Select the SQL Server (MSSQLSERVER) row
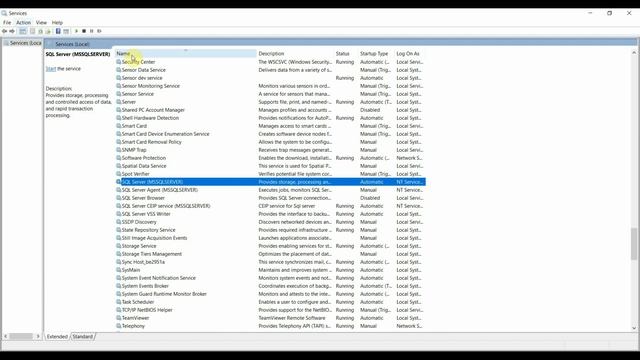The image size is (640, 360). (270, 182)
